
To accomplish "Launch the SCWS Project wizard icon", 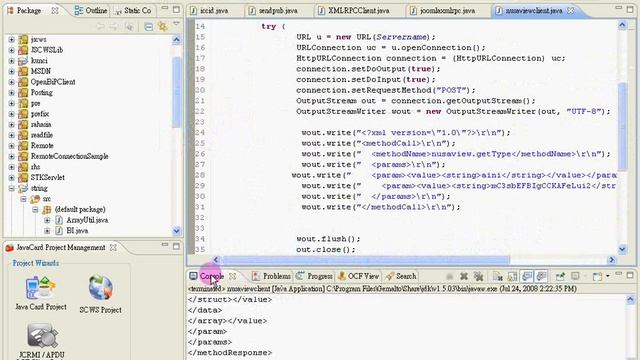I will [100, 288].
